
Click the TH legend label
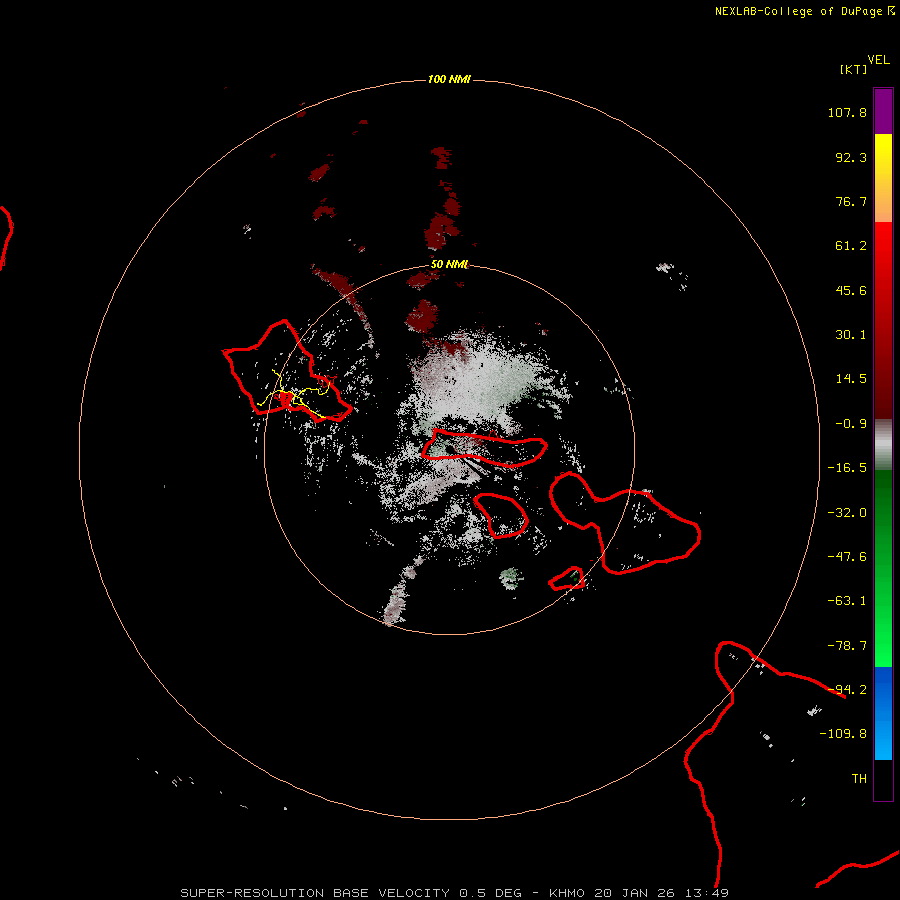pos(859,779)
